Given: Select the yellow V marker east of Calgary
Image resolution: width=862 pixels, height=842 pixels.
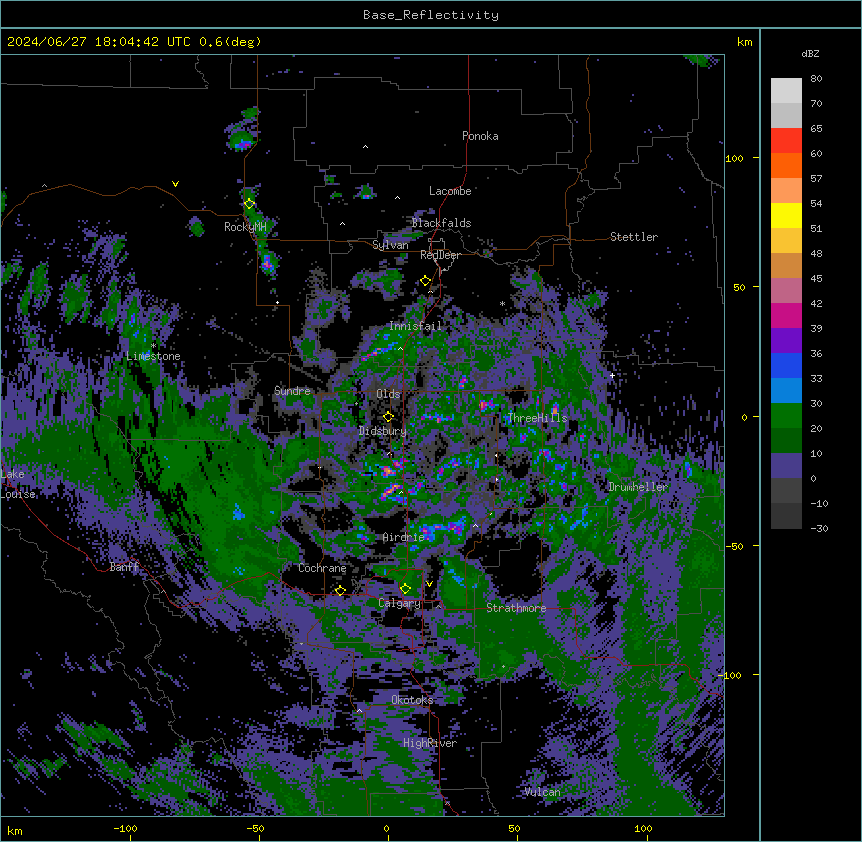Looking at the screenshot, I should pyautogui.click(x=429, y=584).
